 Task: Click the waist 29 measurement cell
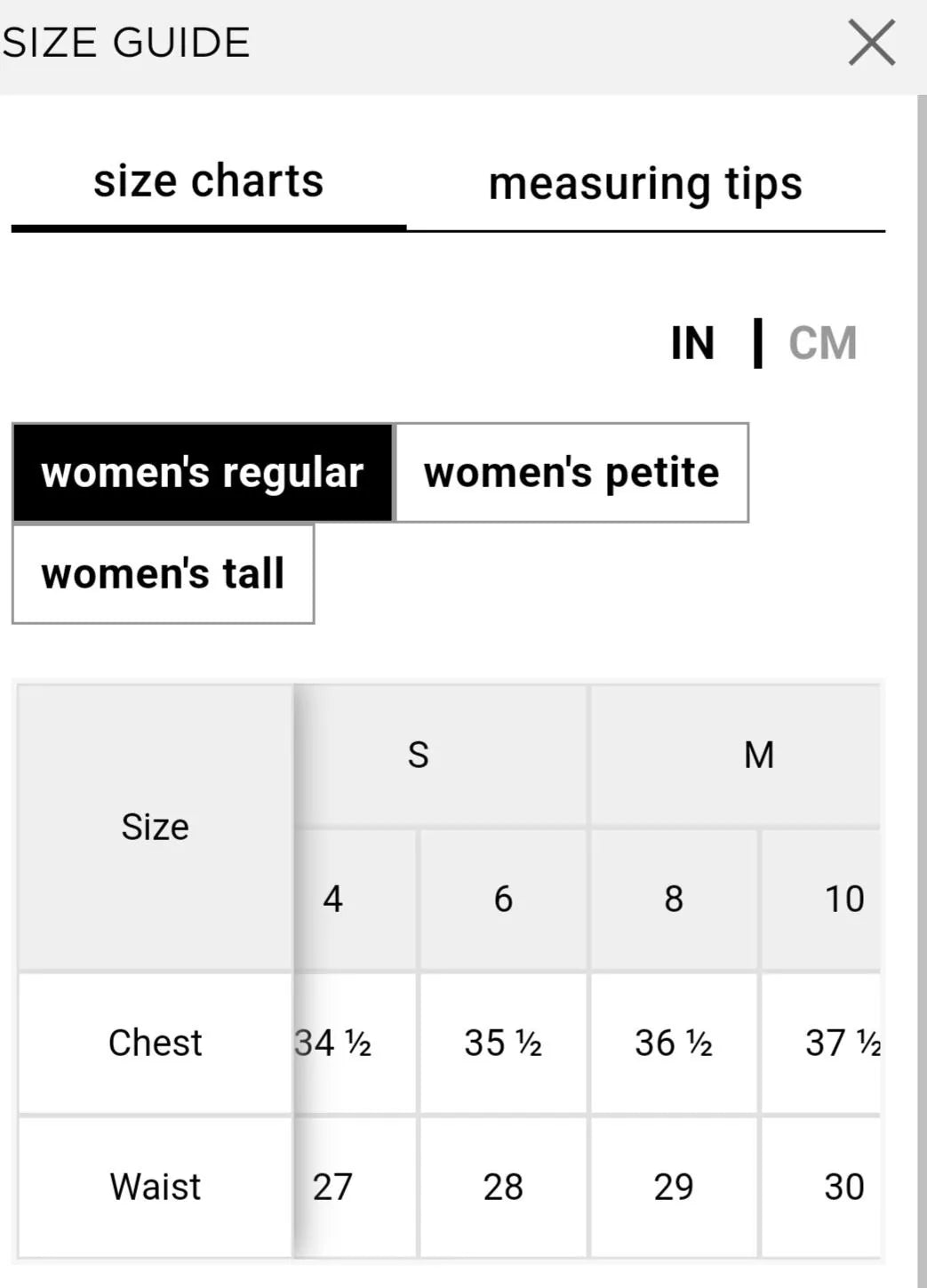tap(674, 1187)
